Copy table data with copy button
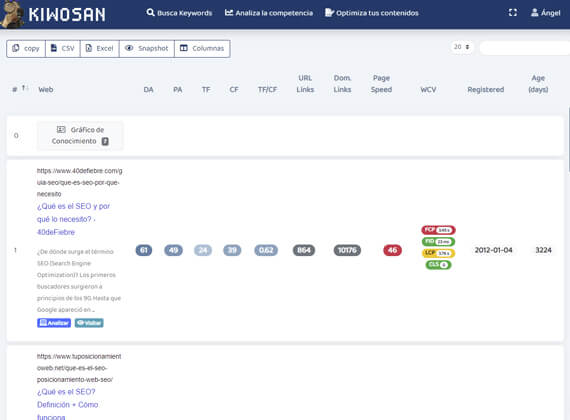This screenshot has width=570, height=420. 26,48
